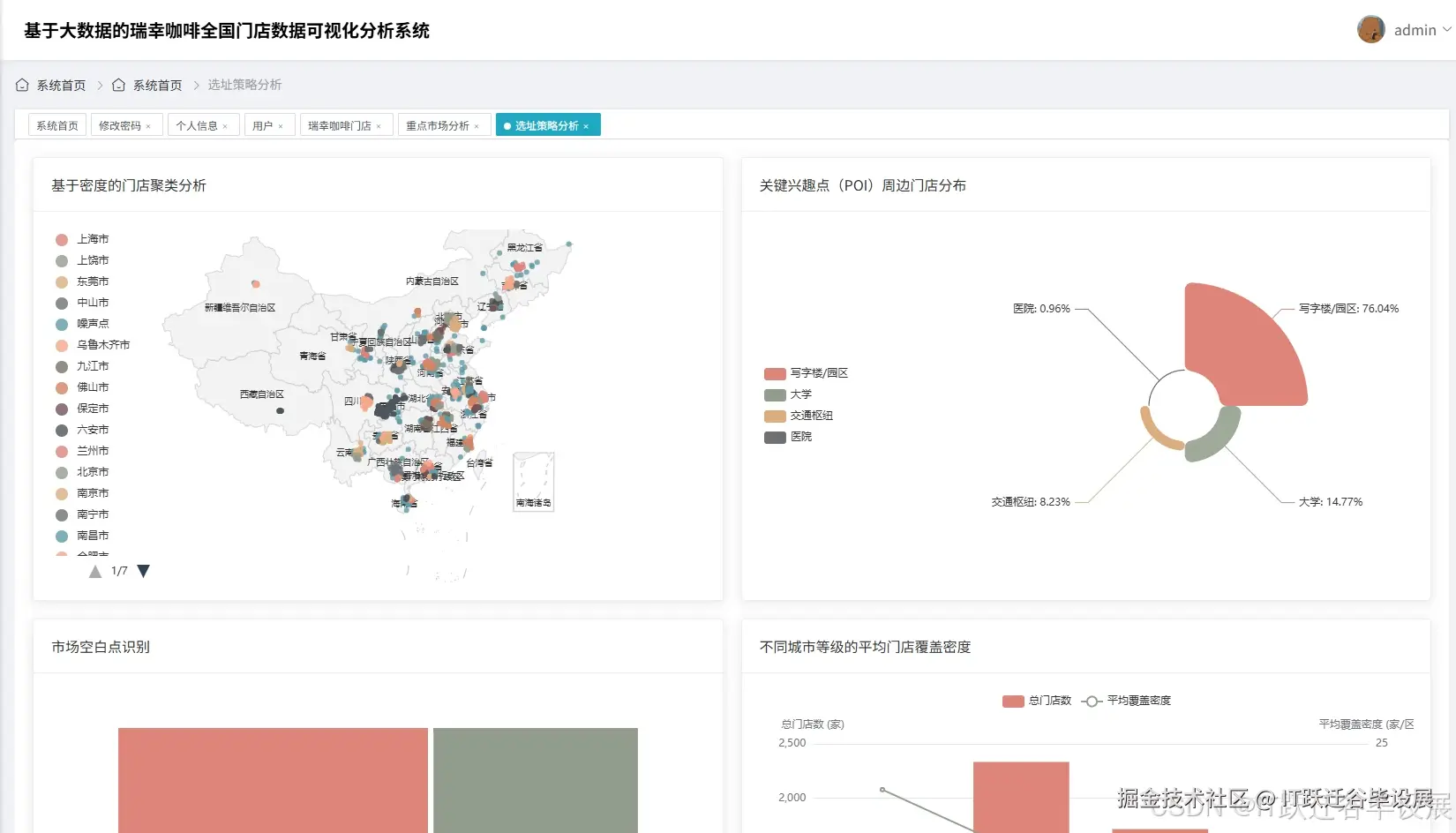
Task: Toggle the 中山市 legend entry
Action: coord(82,303)
